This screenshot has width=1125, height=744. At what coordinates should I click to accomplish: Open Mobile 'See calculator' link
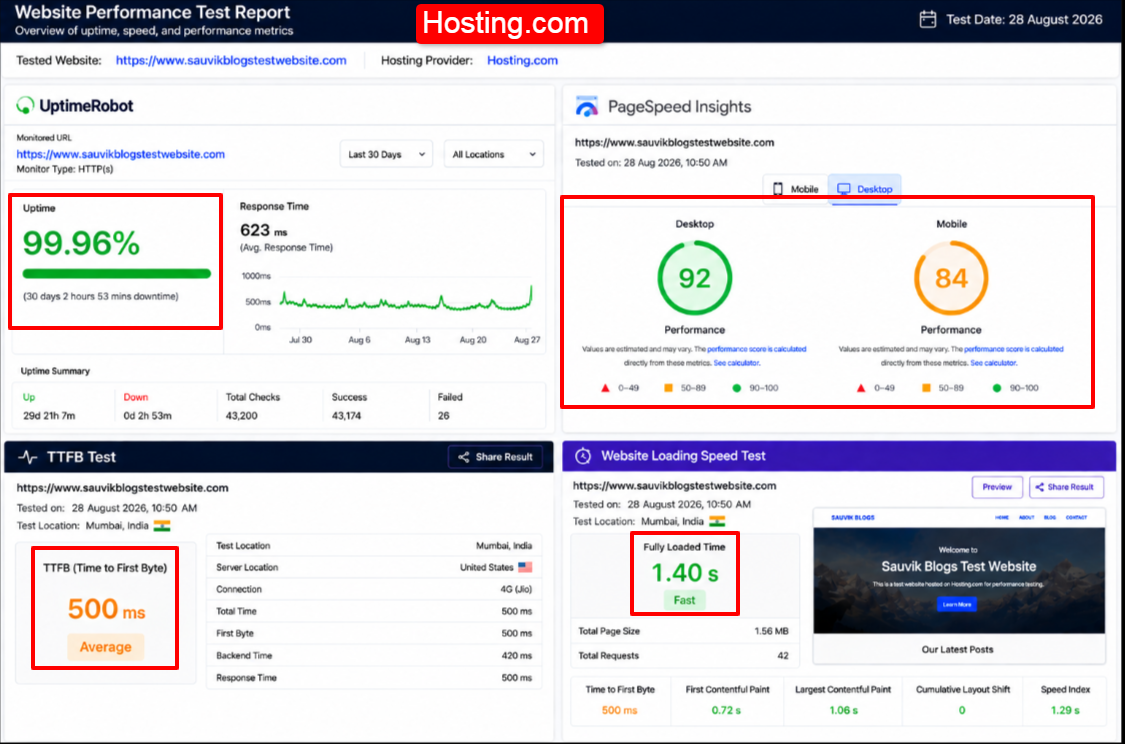pyautogui.click(x=994, y=363)
